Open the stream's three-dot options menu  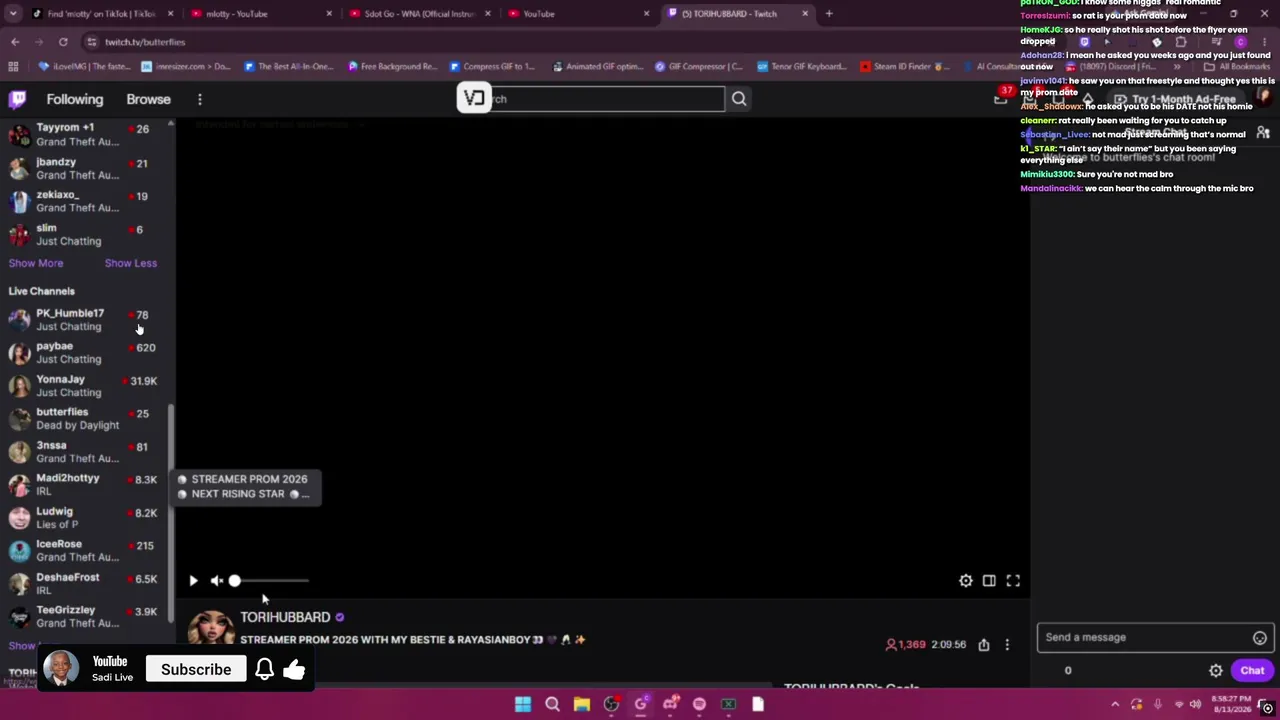1007,645
